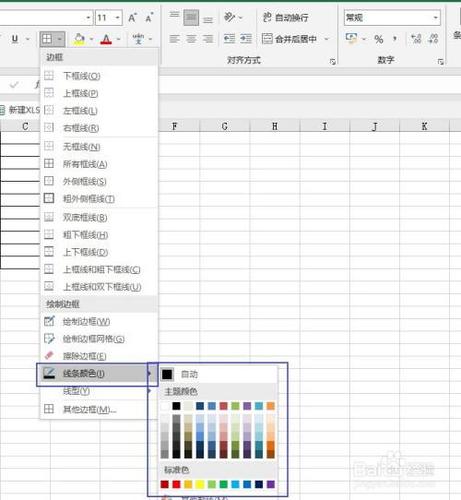Choose 上框线(P) top border
The width and height of the screenshot is (461, 500).
pyautogui.click(x=99, y=93)
